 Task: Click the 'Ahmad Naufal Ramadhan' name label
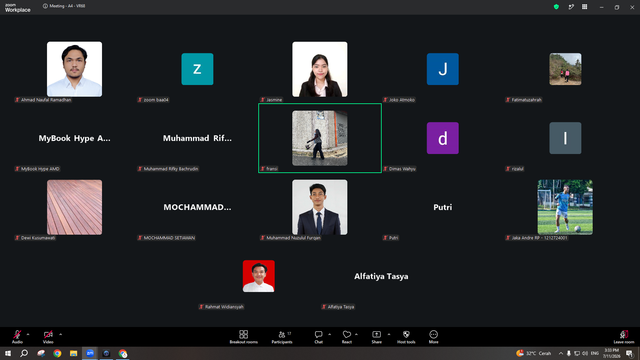(43, 100)
